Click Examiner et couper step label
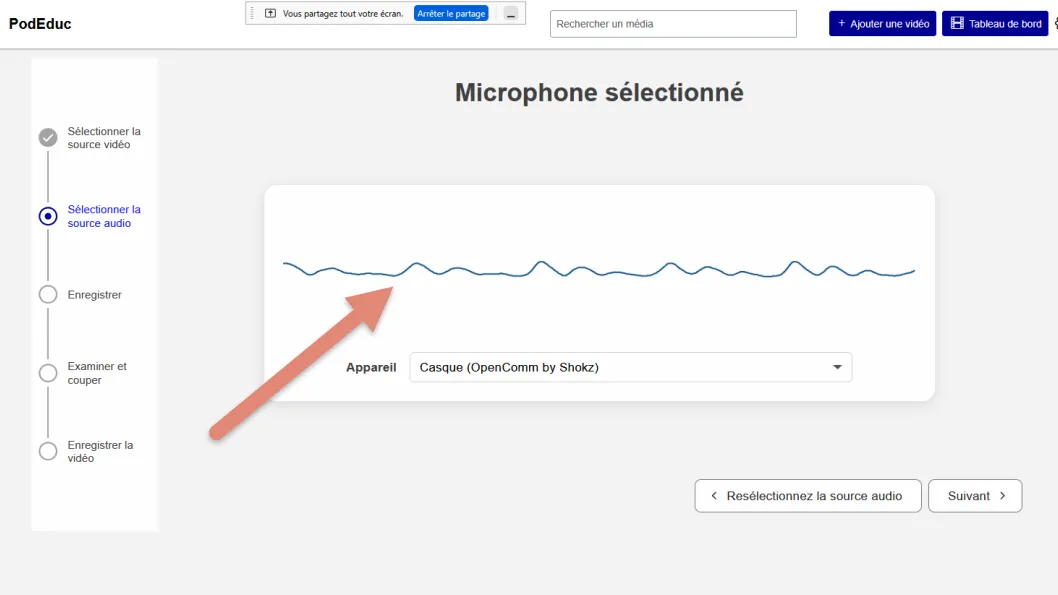The width and height of the screenshot is (1058, 595). [97, 373]
